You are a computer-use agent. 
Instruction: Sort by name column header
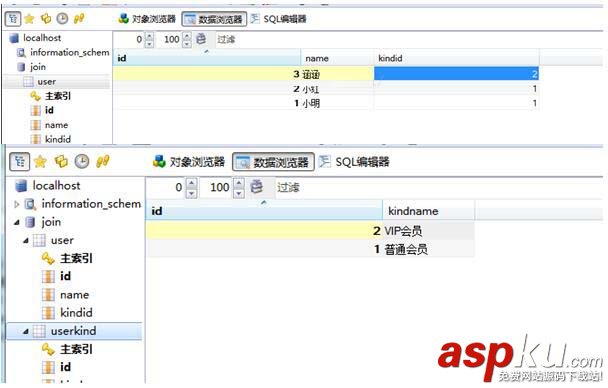[x=337, y=59]
